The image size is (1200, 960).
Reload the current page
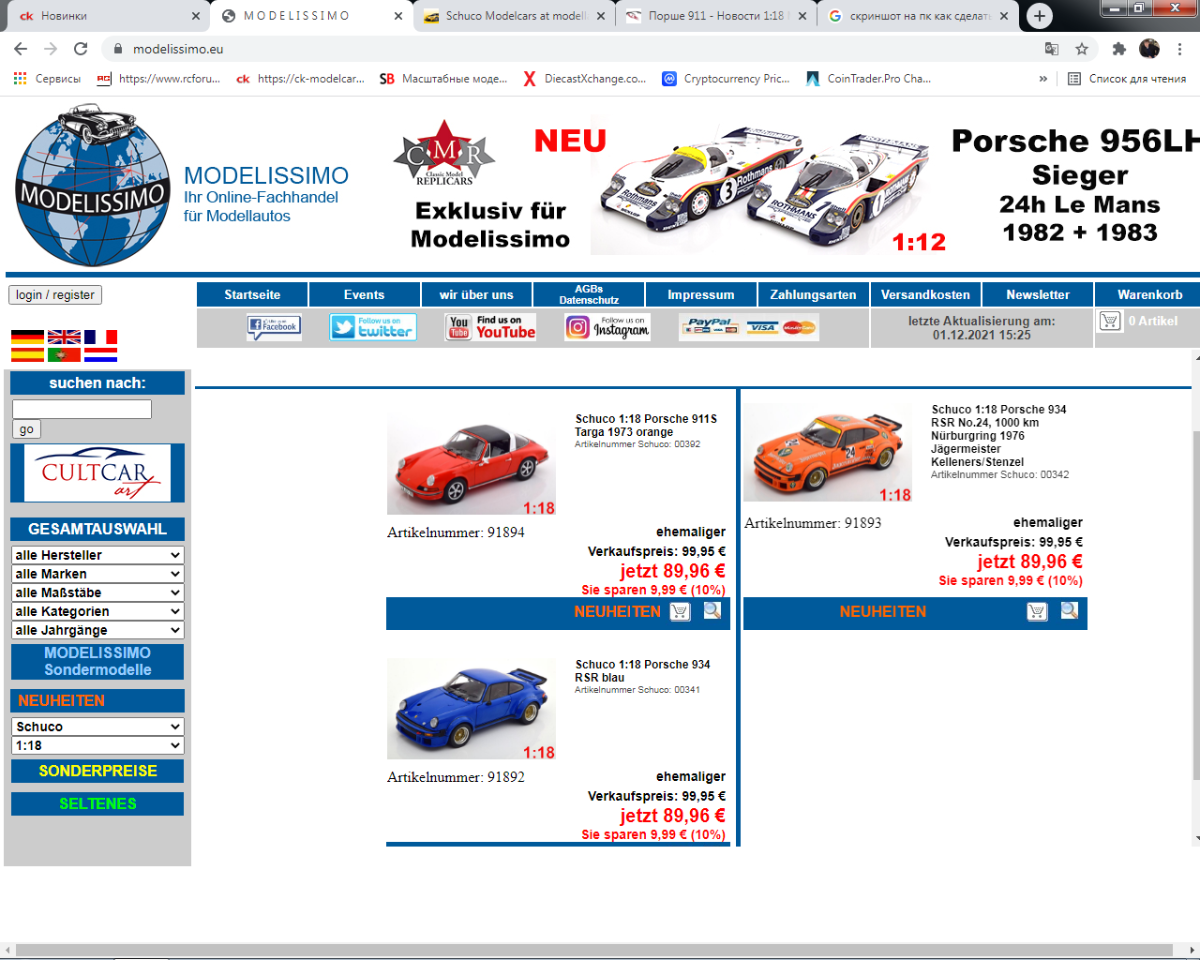coord(81,49)
